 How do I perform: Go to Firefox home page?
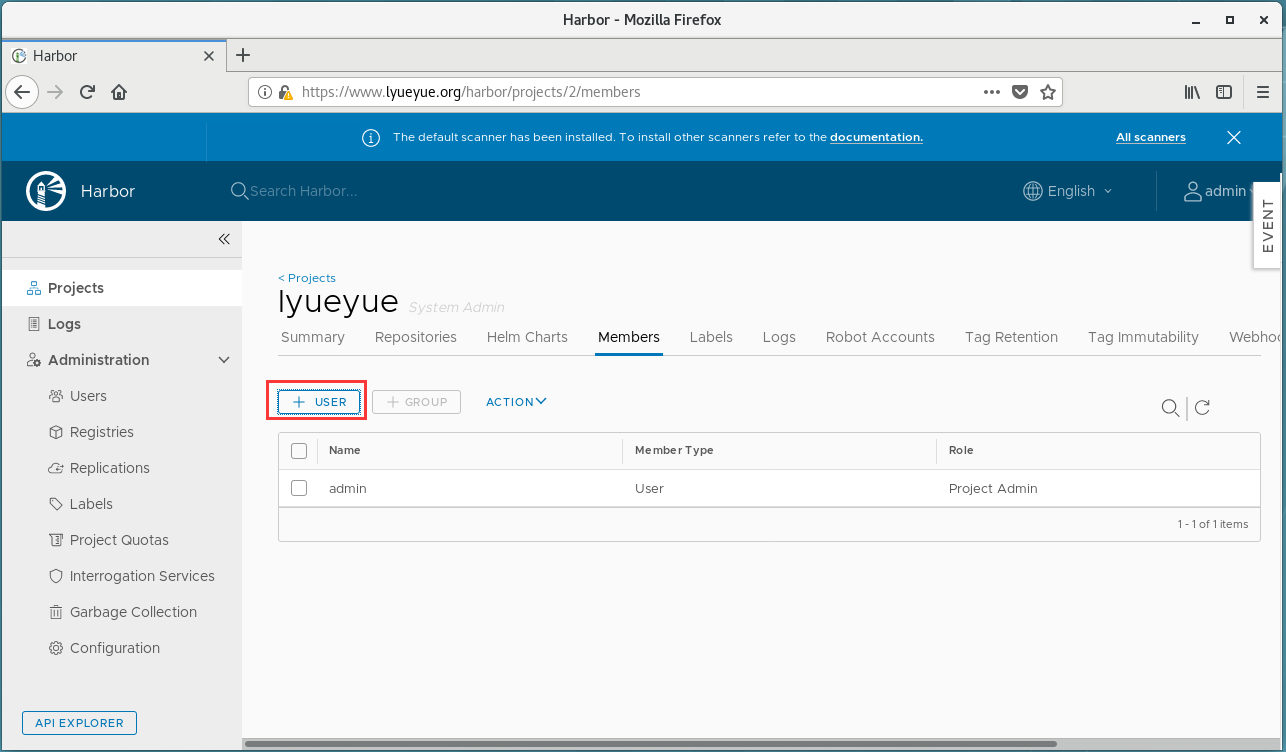click(119, 92)
